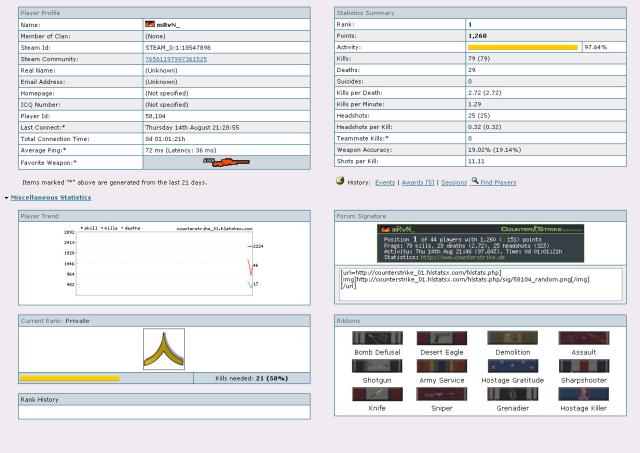The width and height of the screenshot is (640, 453).
Task: Open the Sessions history link
Action: click(454, 182)
